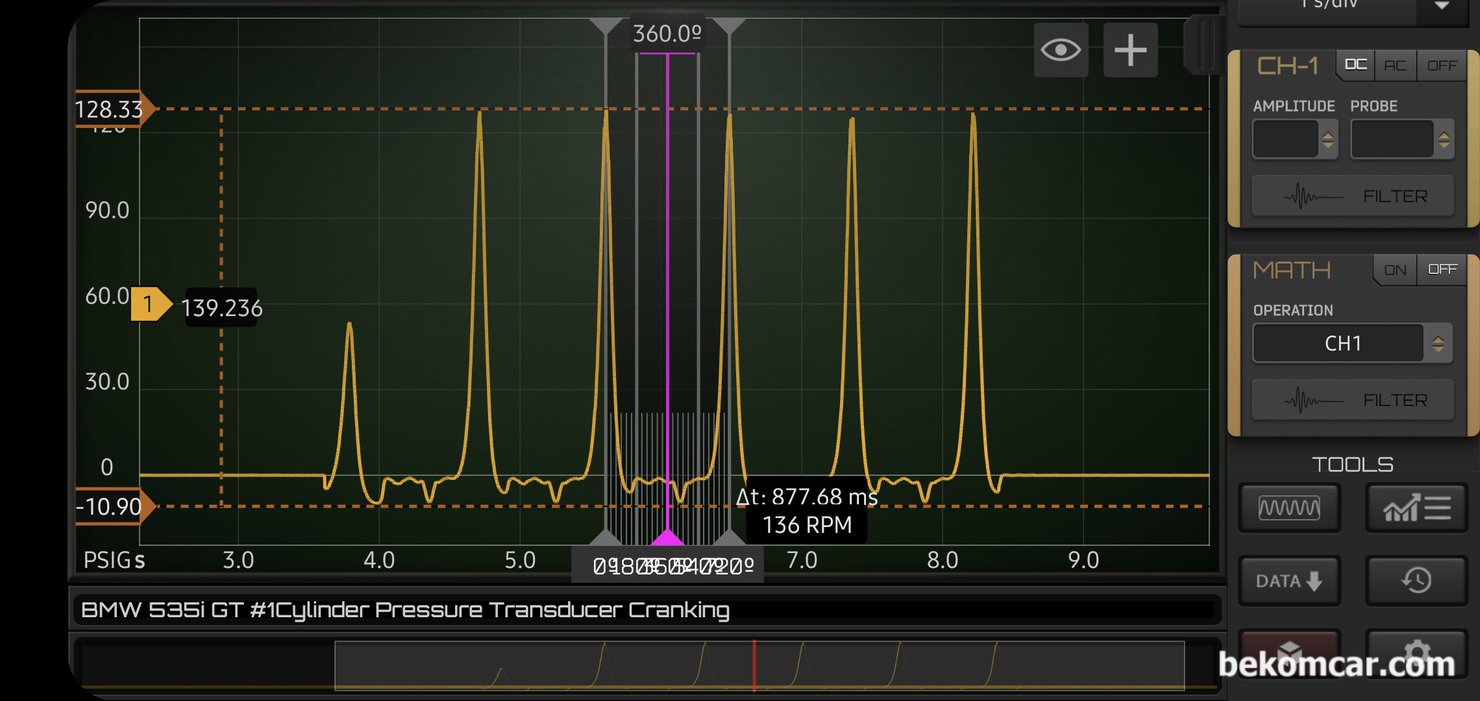Open the measurements chart list tool
The image size is (1480, 701).
tap(1416, 508)
